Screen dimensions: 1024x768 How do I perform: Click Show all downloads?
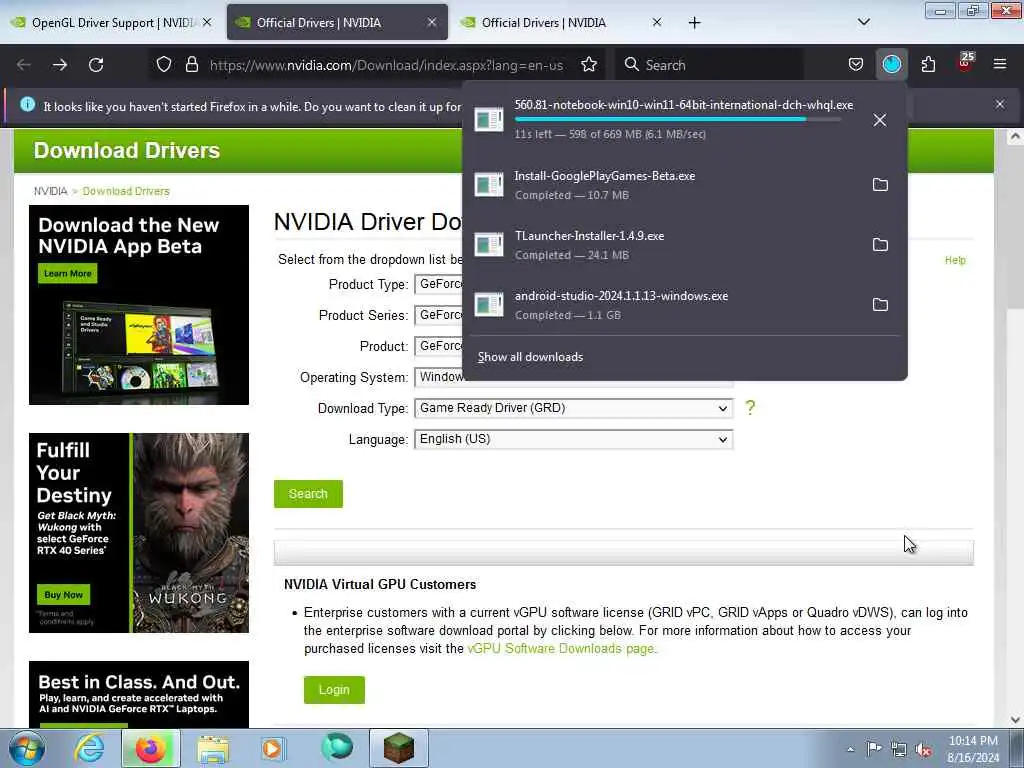click(x=530, y=357)
